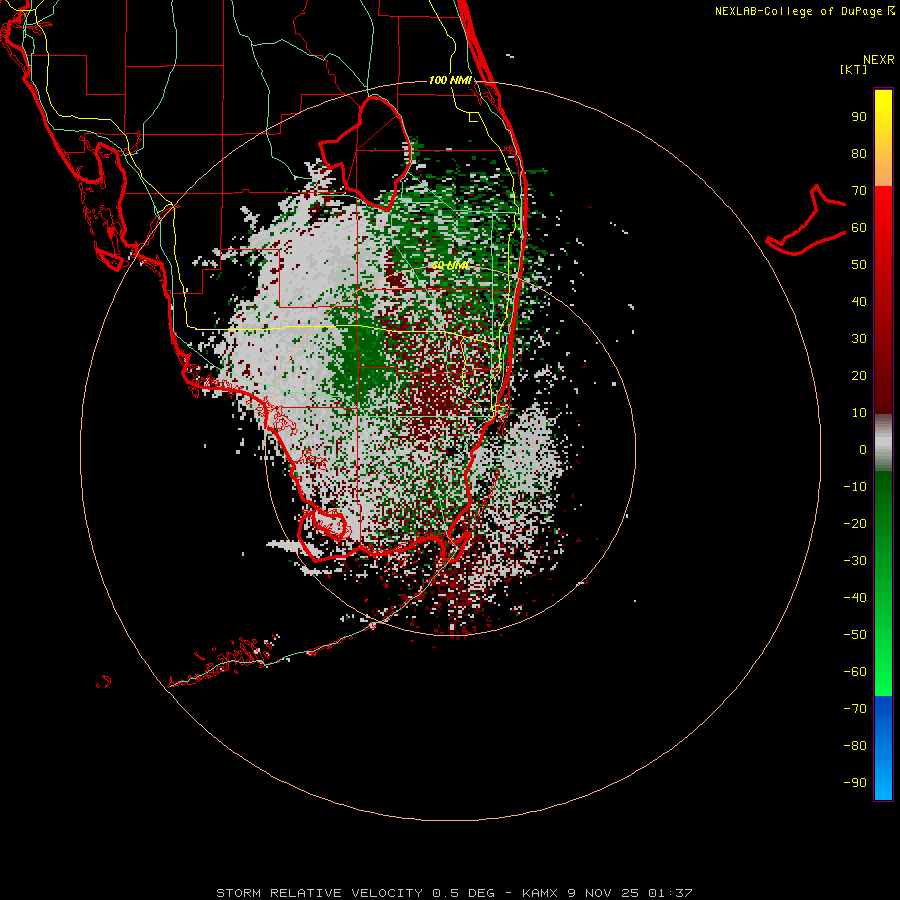Click the -30 value on the velocity scale

[855, 561]
